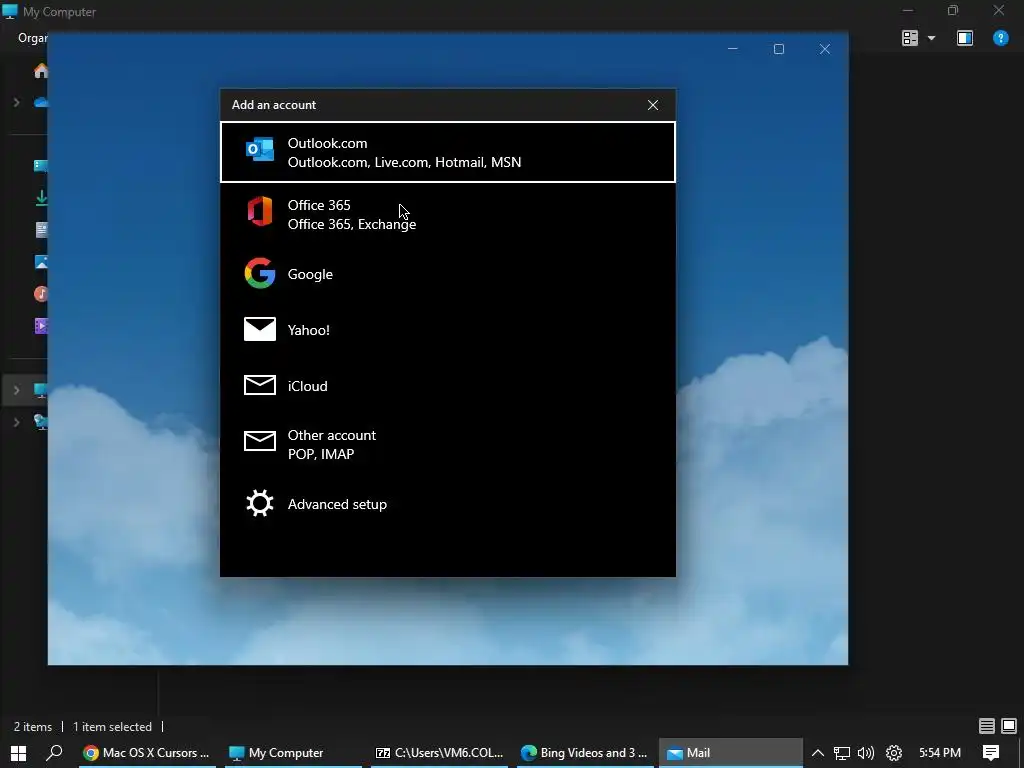Expand the This PC tree node
This screenshot has width=1024, height=768.
(x=16, y=390)
